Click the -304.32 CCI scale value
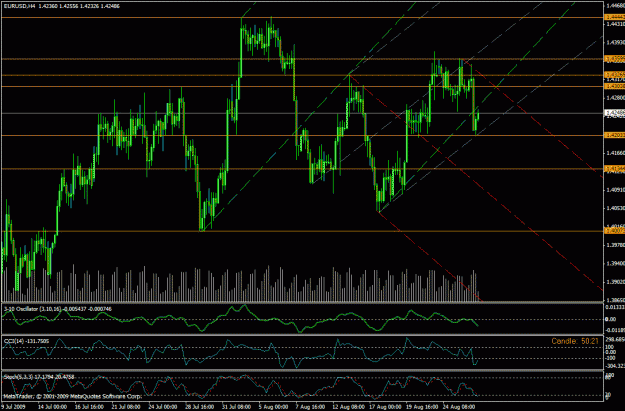 615,366
